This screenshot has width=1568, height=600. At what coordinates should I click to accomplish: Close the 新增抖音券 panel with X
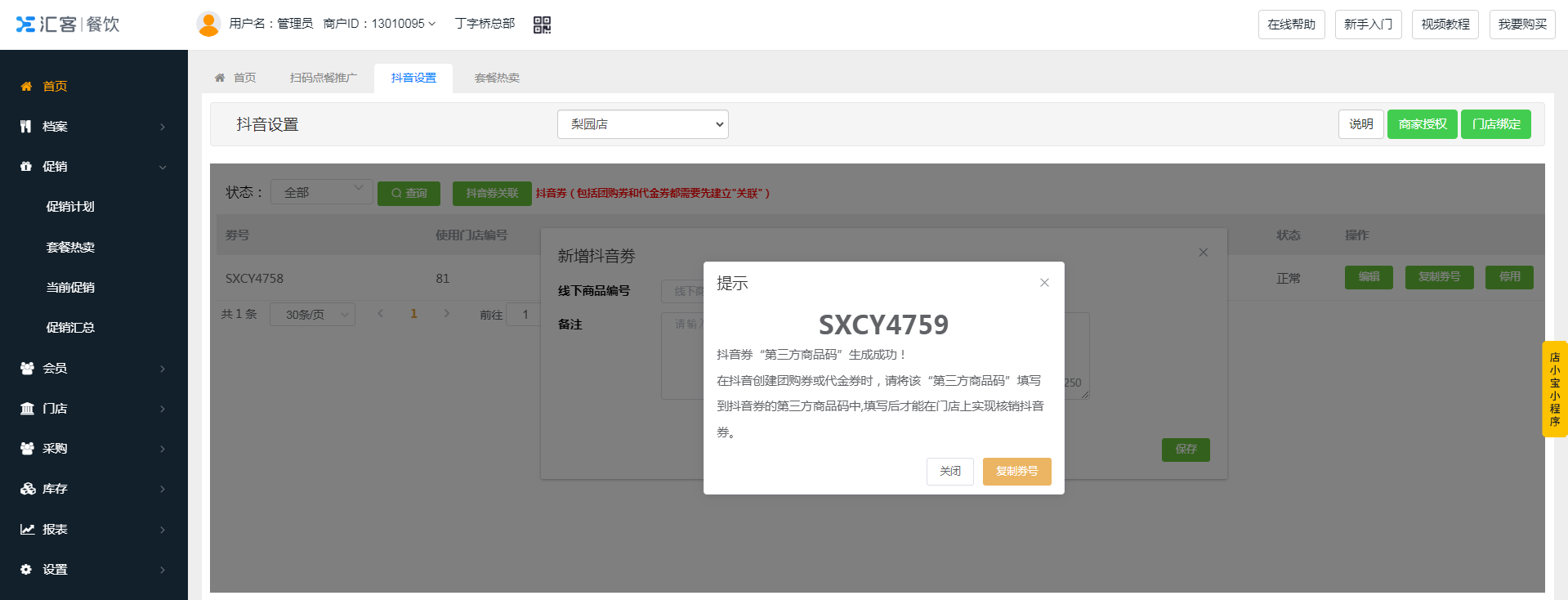click(1203, 253)
